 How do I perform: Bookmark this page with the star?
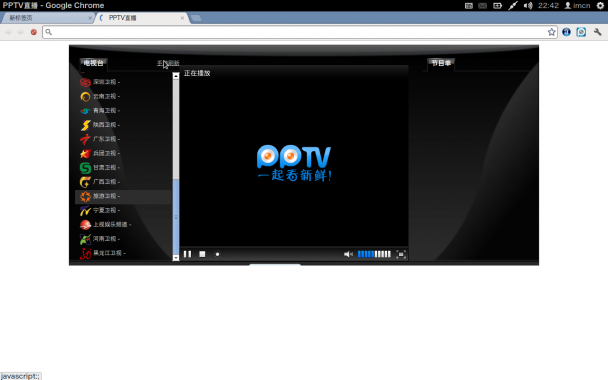[x=551, y=32]
